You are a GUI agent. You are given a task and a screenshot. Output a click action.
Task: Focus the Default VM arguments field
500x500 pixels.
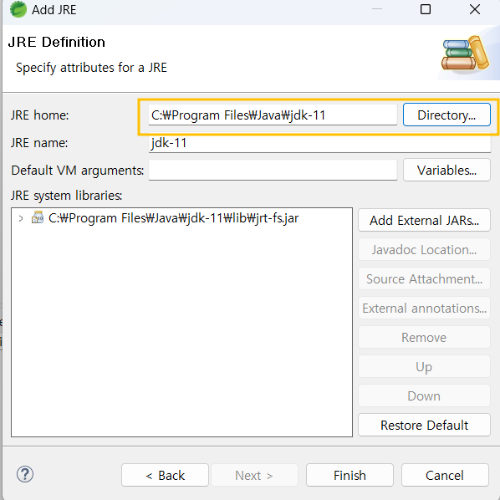(x=273, y=170)
